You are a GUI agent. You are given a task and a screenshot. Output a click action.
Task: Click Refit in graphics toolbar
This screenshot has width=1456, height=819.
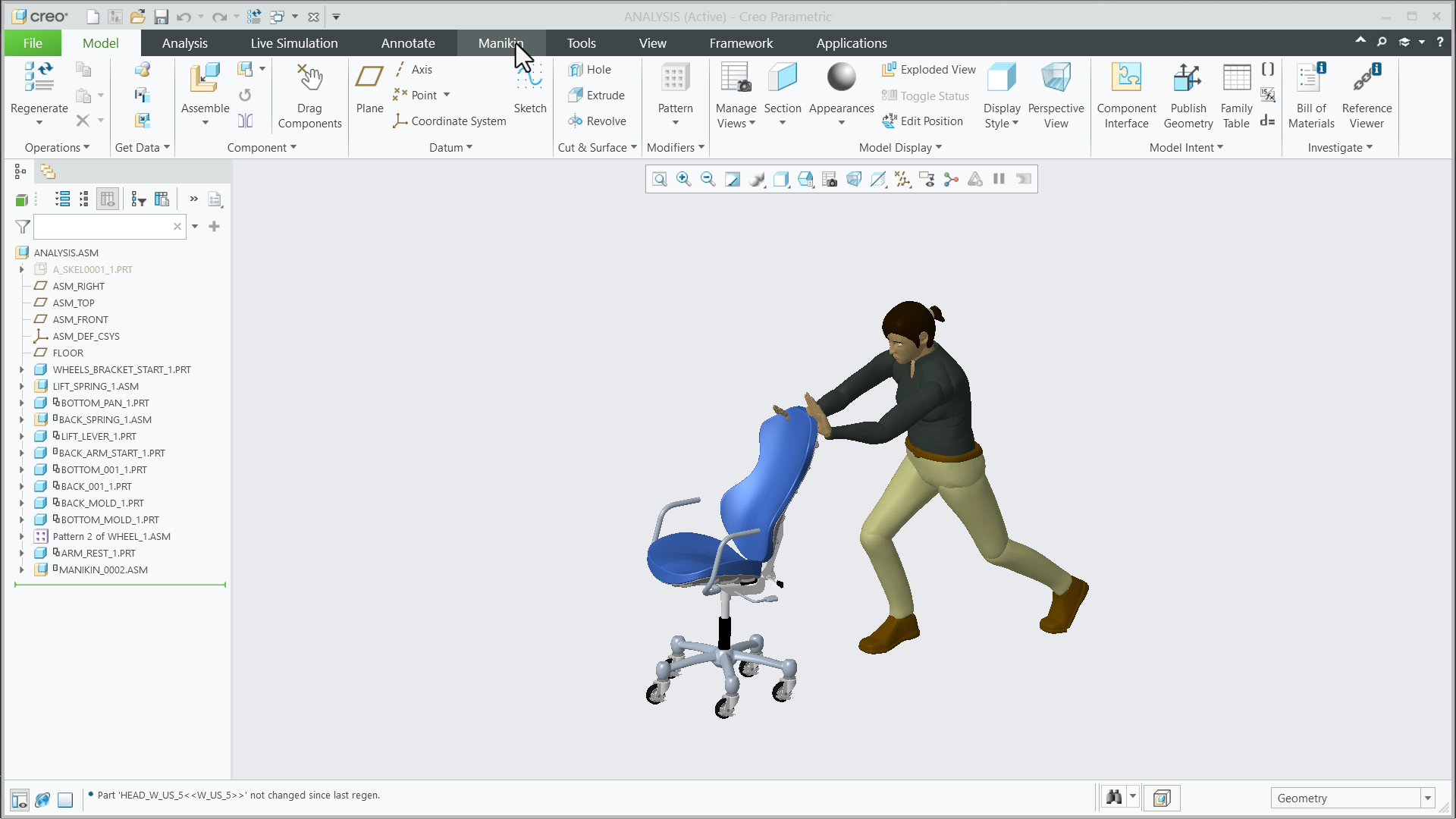(660, 179)
